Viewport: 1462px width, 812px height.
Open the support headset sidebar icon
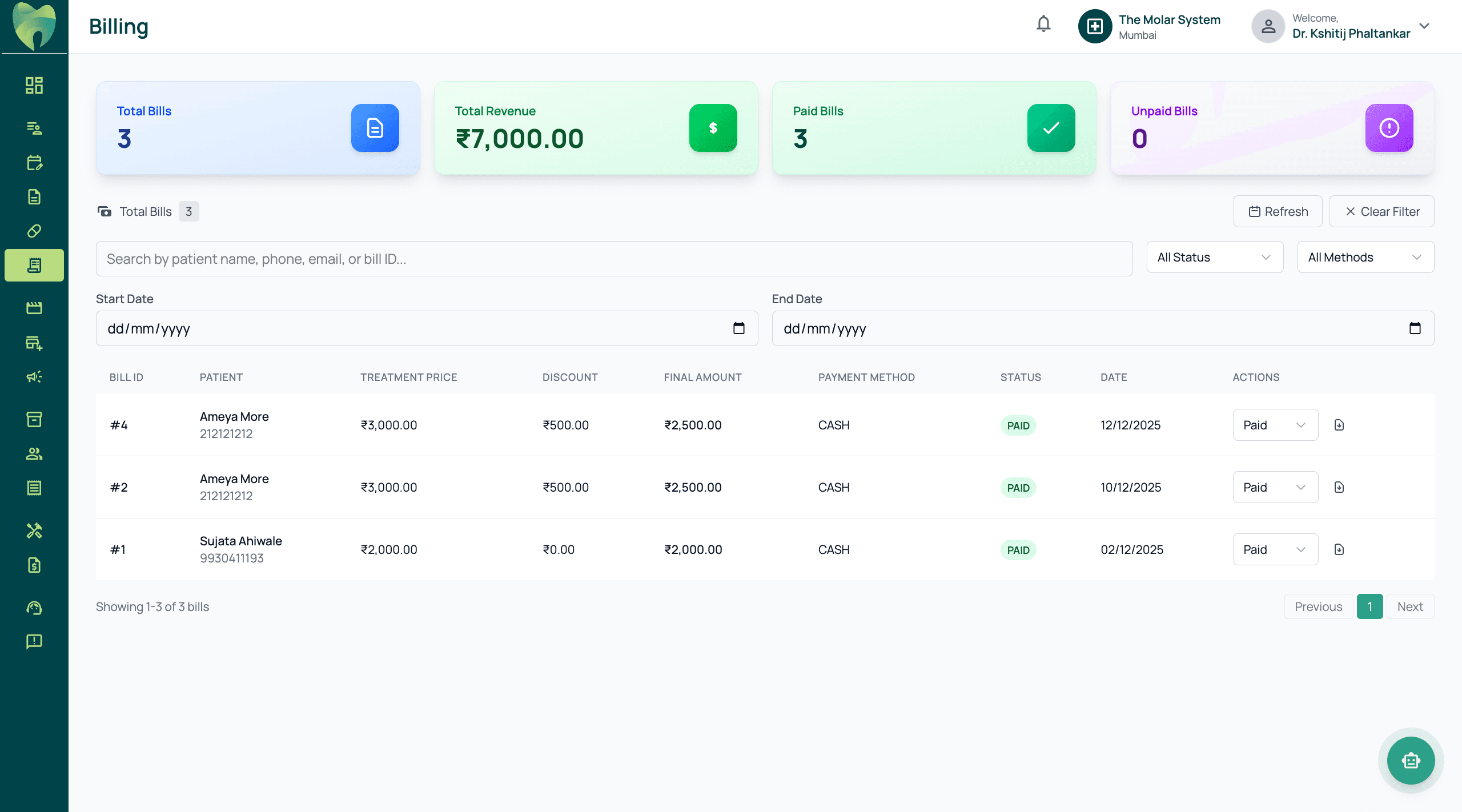34,608
